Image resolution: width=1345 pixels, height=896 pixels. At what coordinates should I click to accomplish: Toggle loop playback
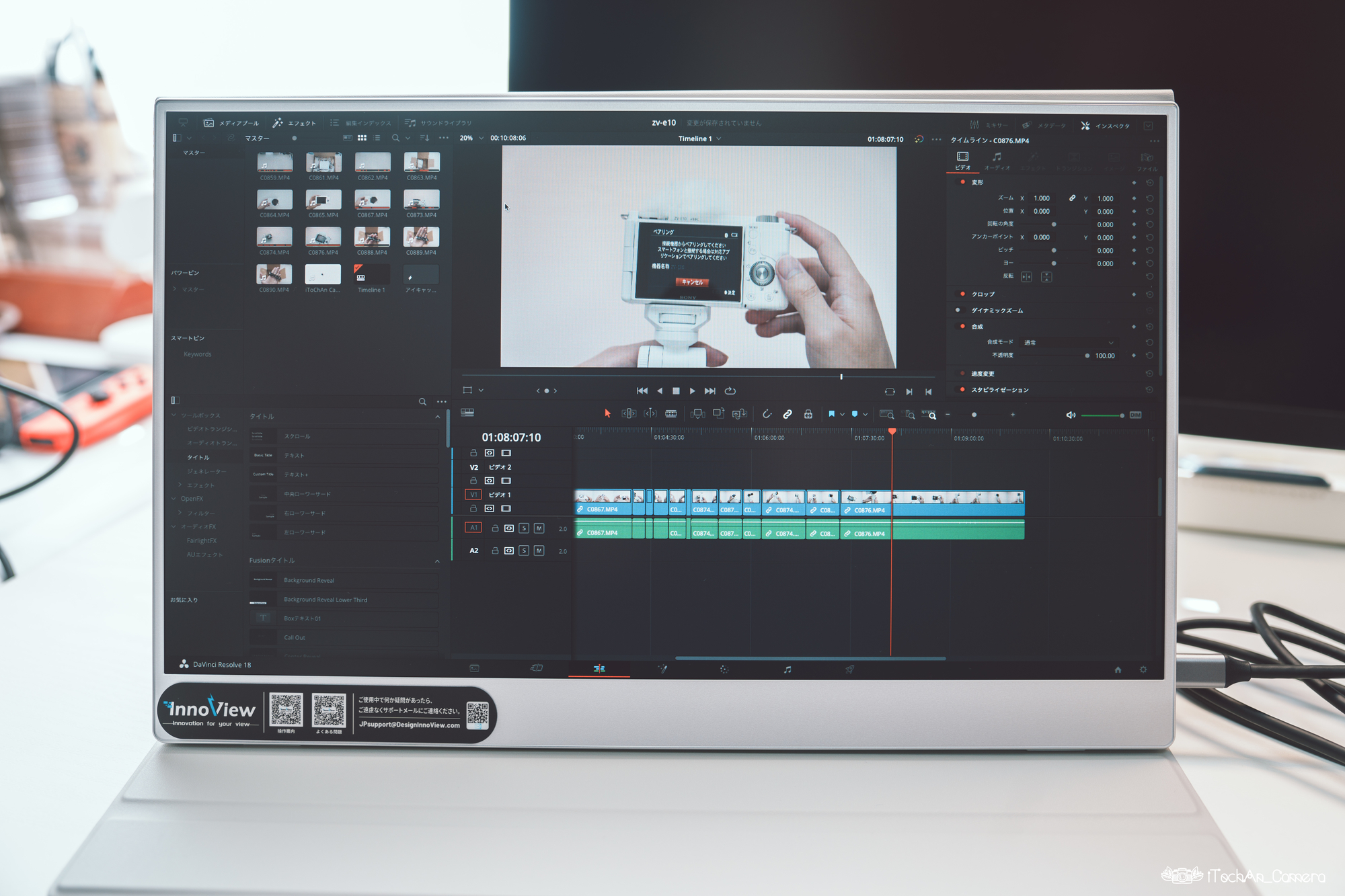click(730, 391)
